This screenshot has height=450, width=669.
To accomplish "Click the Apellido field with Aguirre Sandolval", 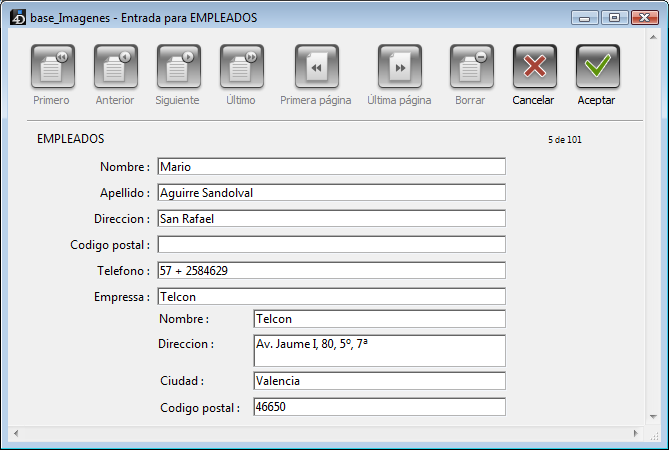I will point(332,192).
